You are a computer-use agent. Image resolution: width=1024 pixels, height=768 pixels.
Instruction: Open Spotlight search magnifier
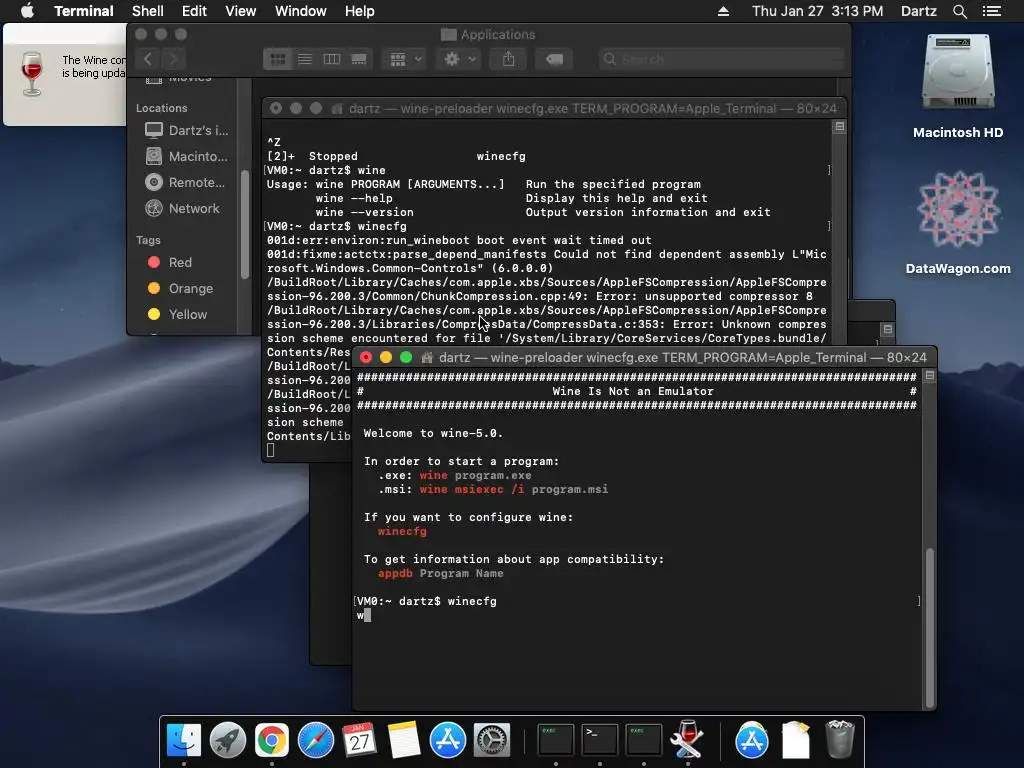point(959,11)
